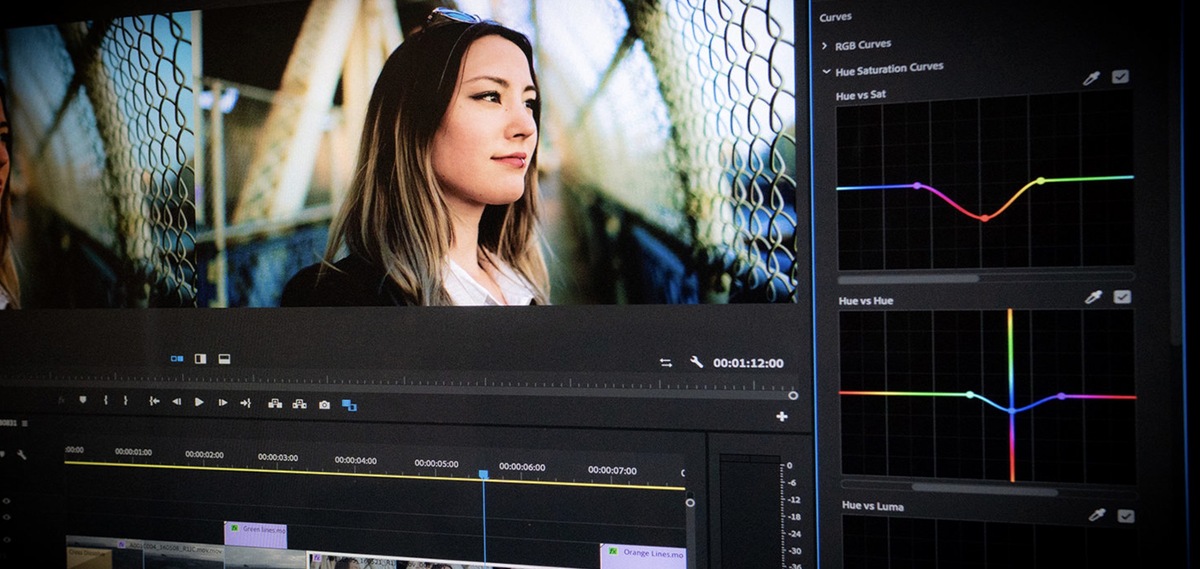This screenshot has height=569, width=1200.
Task: Mark Out point bracket
Action: [x=126, y=400]
